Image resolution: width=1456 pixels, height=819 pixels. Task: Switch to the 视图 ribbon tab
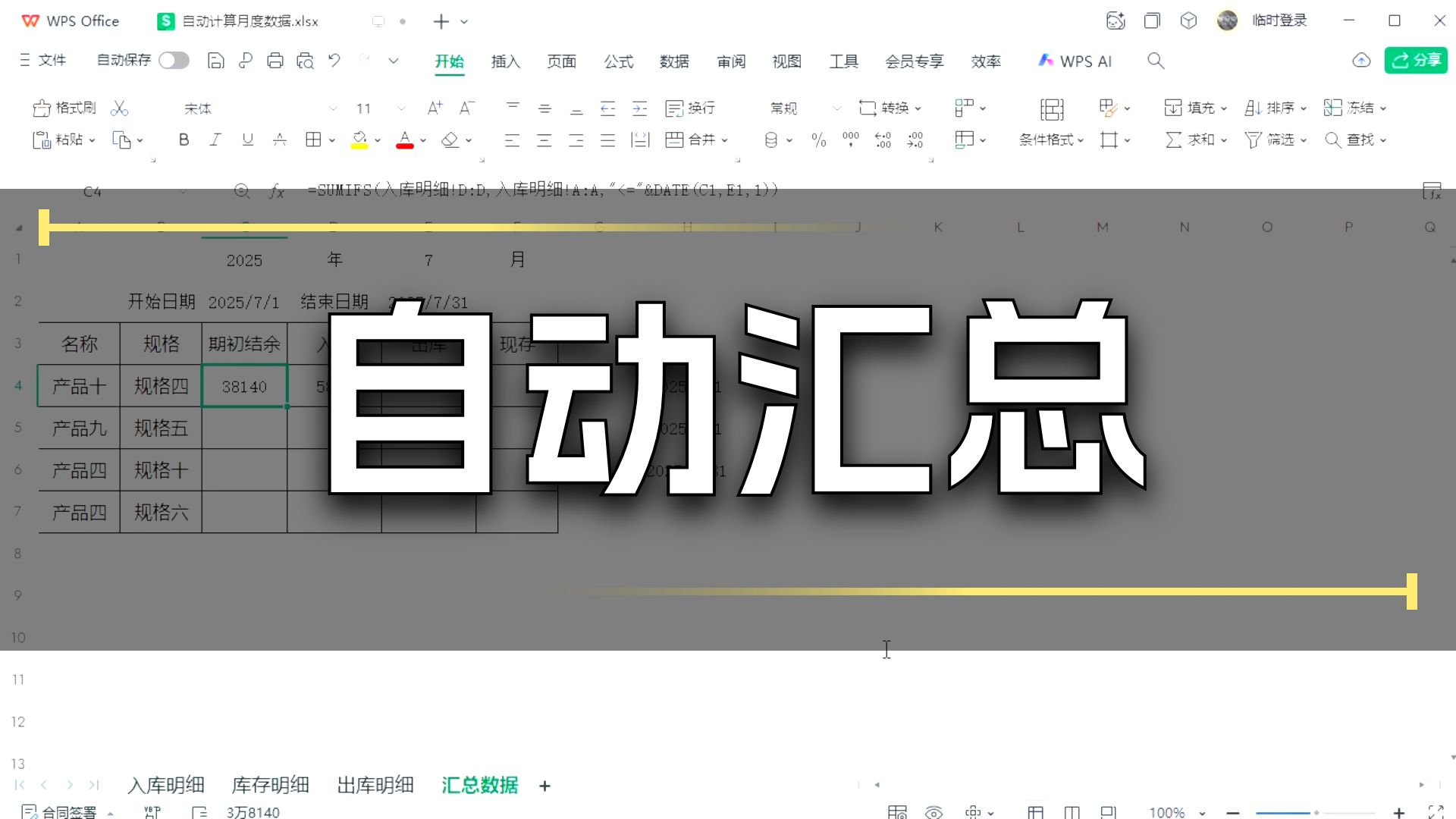[x=787, y=61]
